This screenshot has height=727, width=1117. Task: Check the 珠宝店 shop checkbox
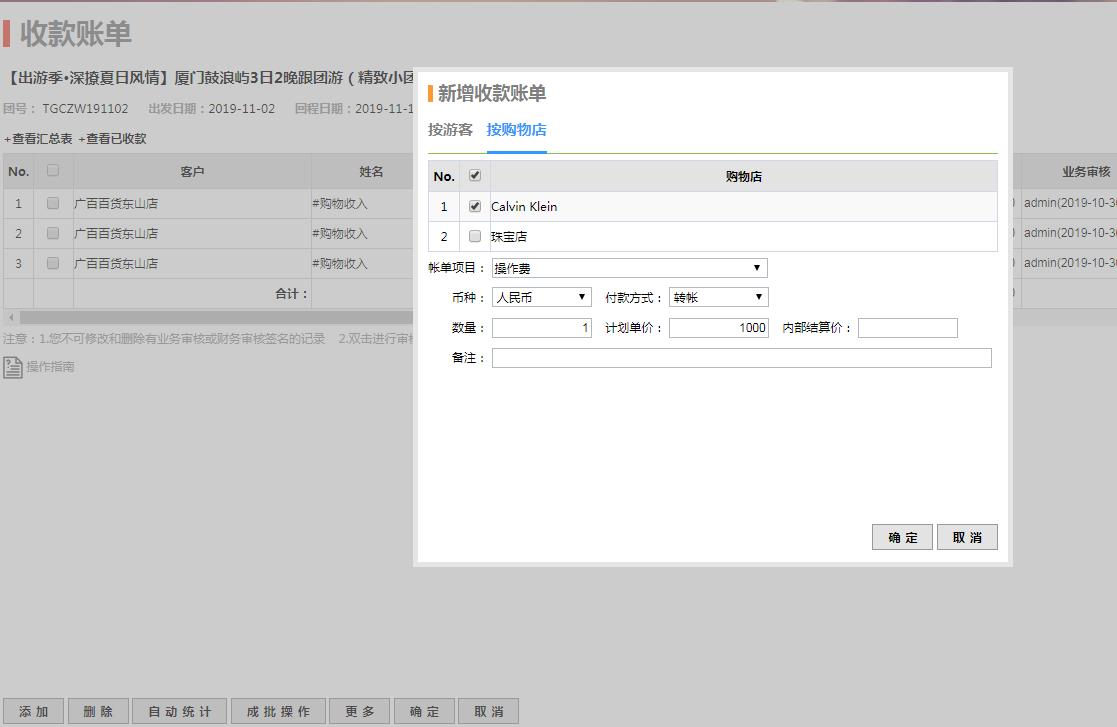point(475,236)
